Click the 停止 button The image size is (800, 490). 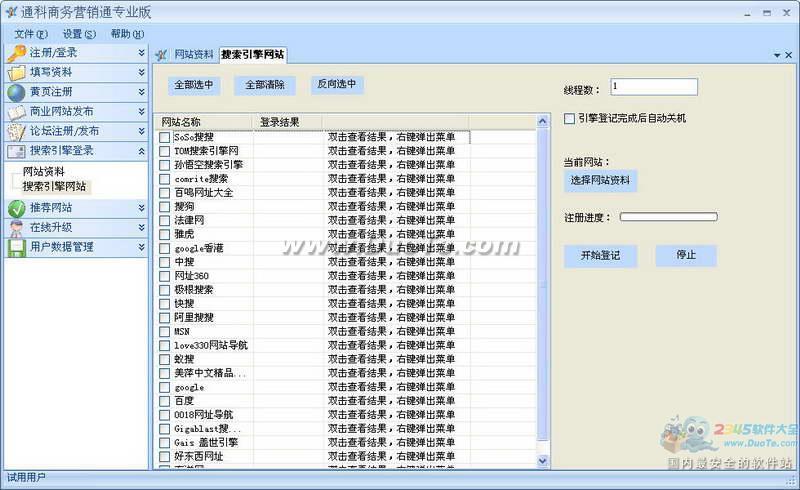pos(686,255)
